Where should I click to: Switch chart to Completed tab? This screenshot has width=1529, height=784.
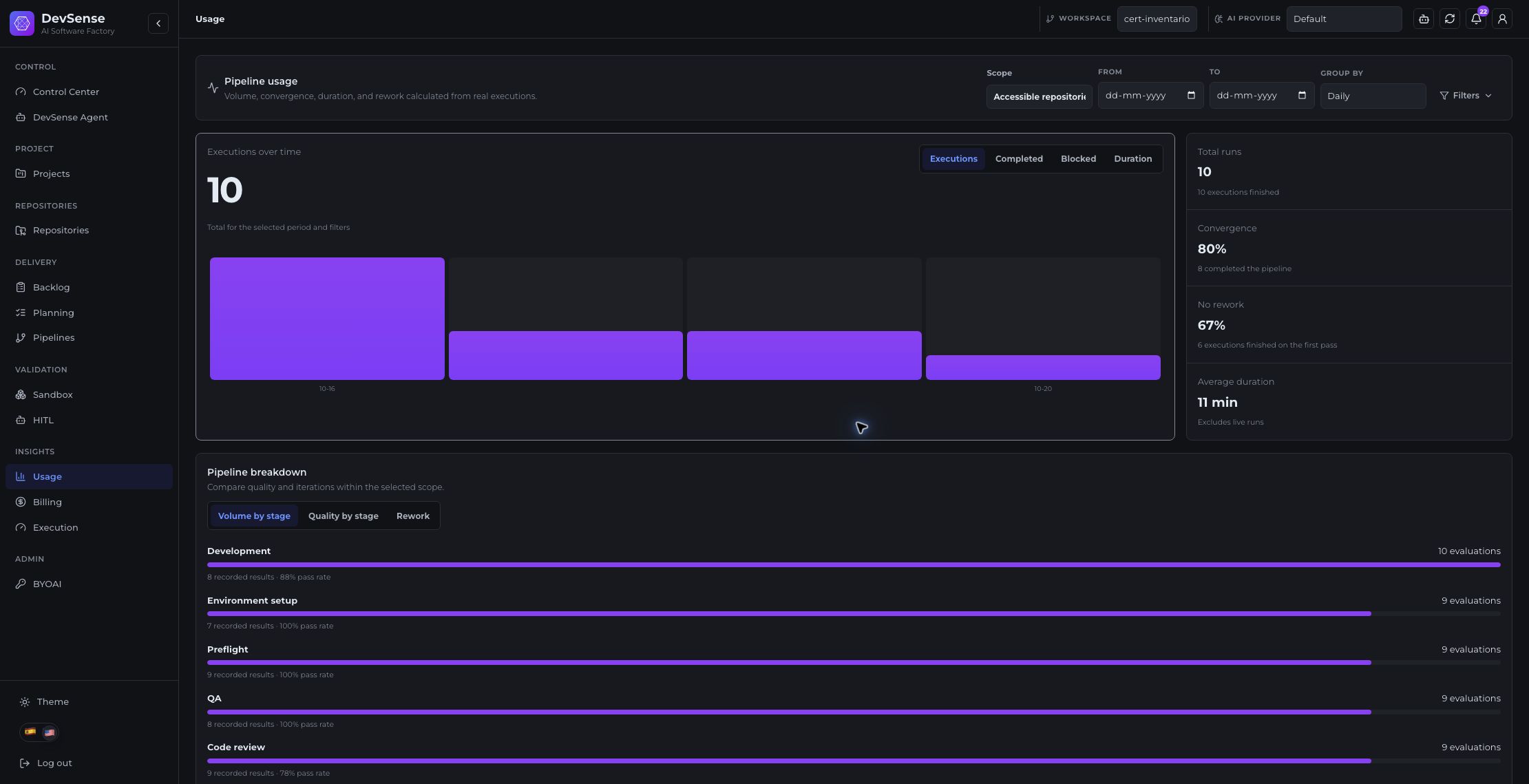(x=1019, y=159)
